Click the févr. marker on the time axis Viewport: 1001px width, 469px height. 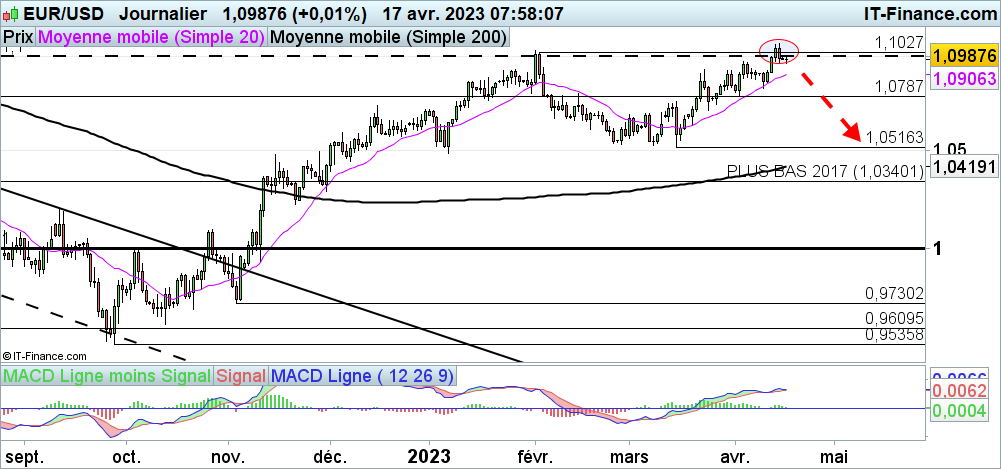pos(535,455)
